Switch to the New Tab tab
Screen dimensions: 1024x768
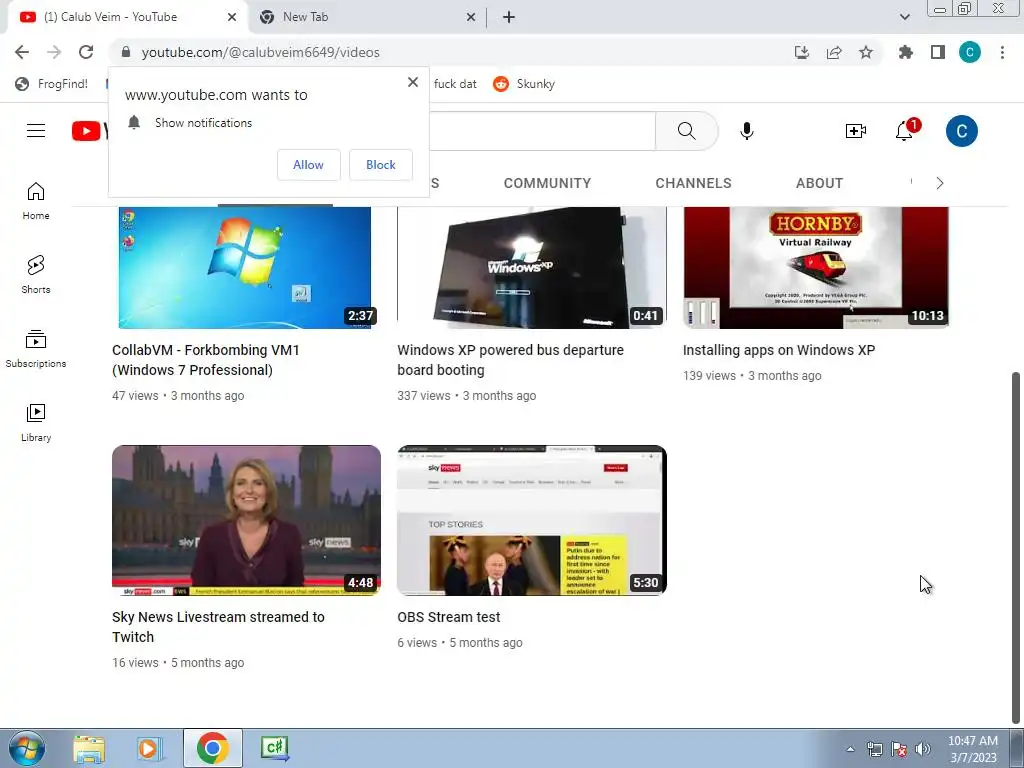(x=366, y=17)
